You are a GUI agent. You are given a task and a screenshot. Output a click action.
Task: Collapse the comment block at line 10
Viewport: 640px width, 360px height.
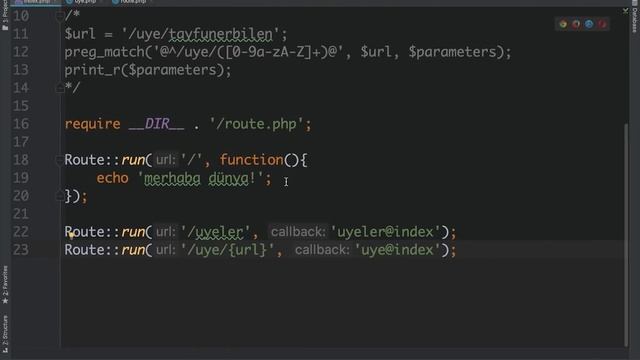click(x=60, y=16)
